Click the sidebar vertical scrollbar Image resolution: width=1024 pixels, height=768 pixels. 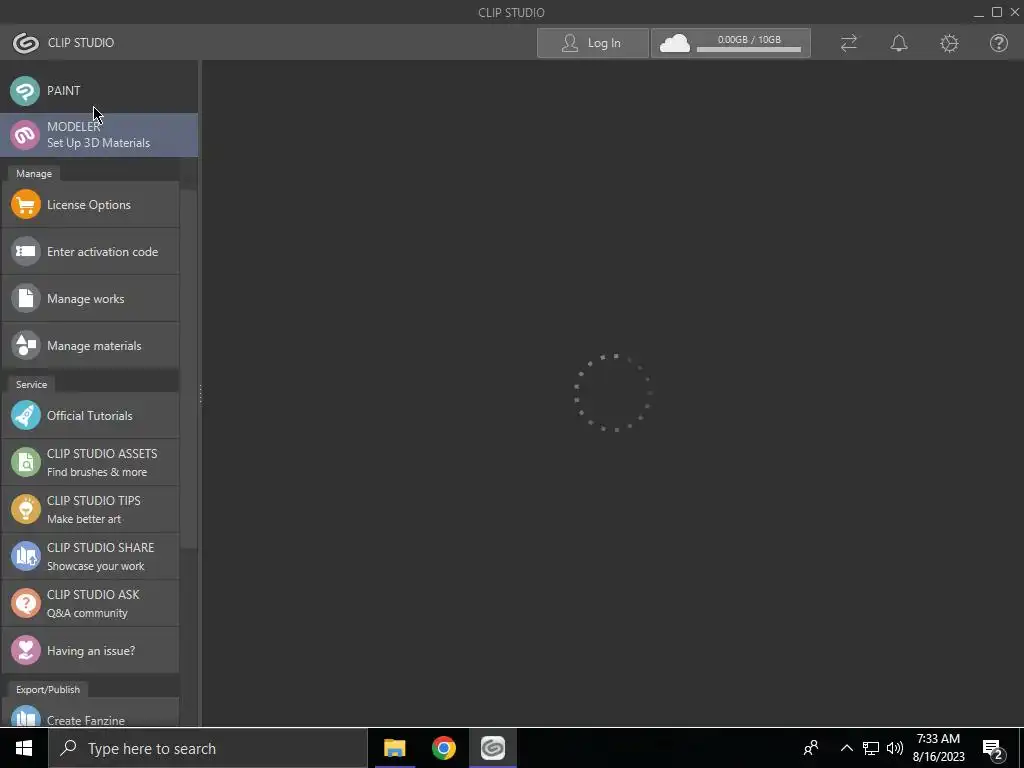pos(189,369)
